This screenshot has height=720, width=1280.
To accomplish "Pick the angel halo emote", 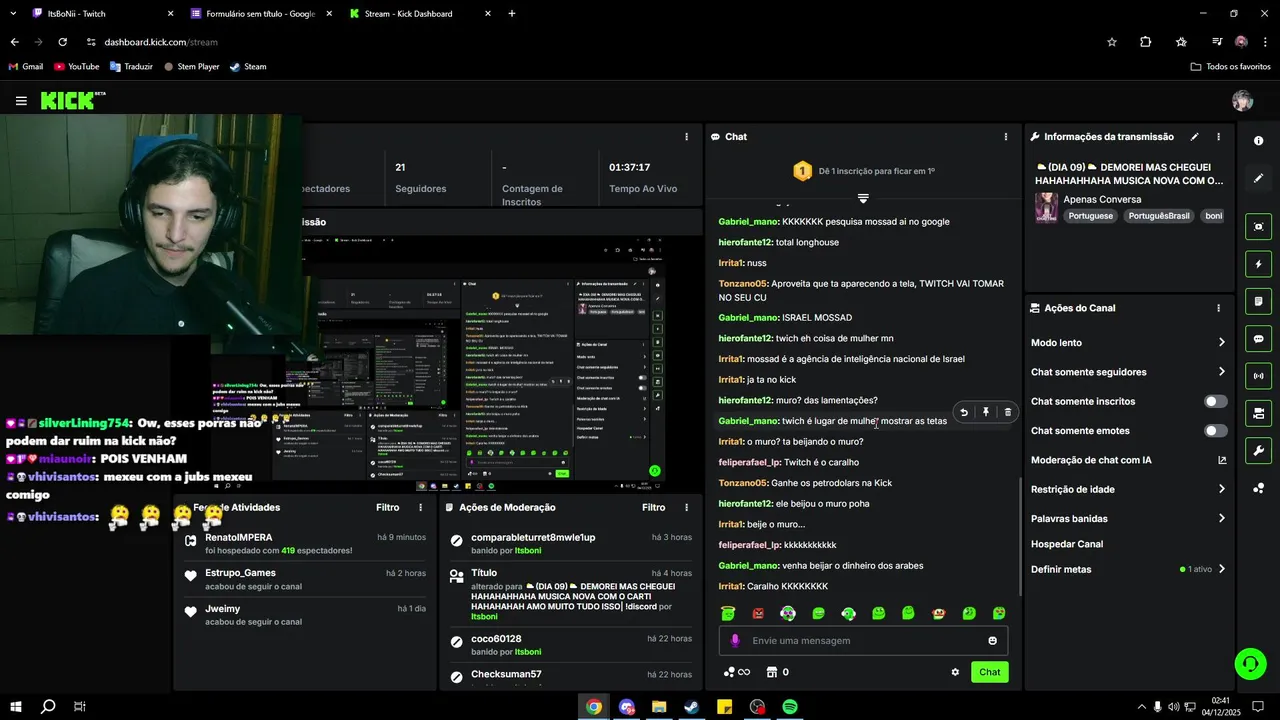I will coord(728,613).
